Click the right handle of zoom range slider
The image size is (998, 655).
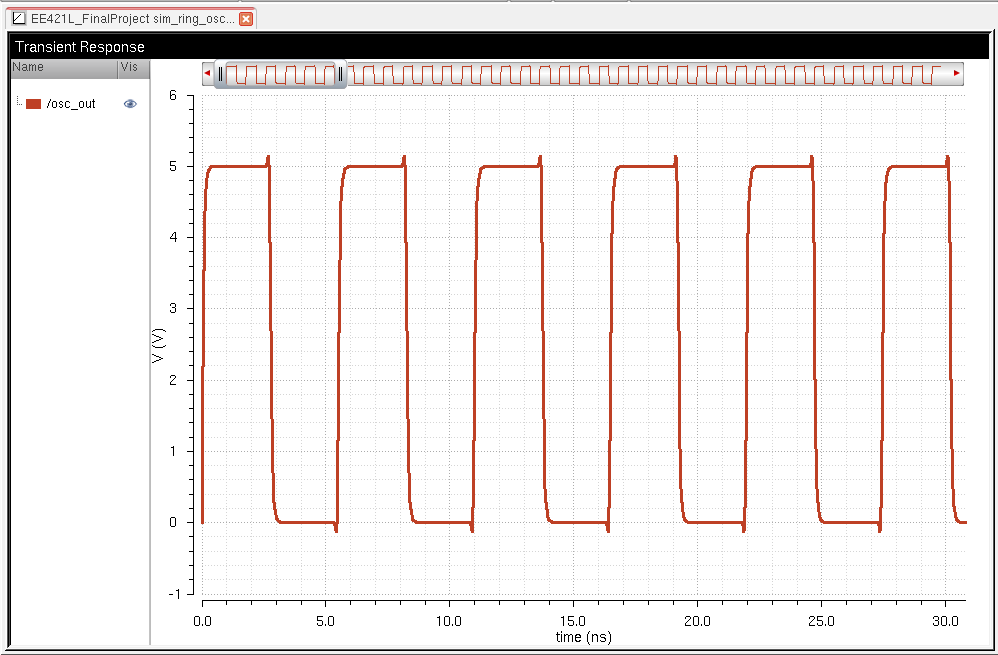tap(340, 73)
